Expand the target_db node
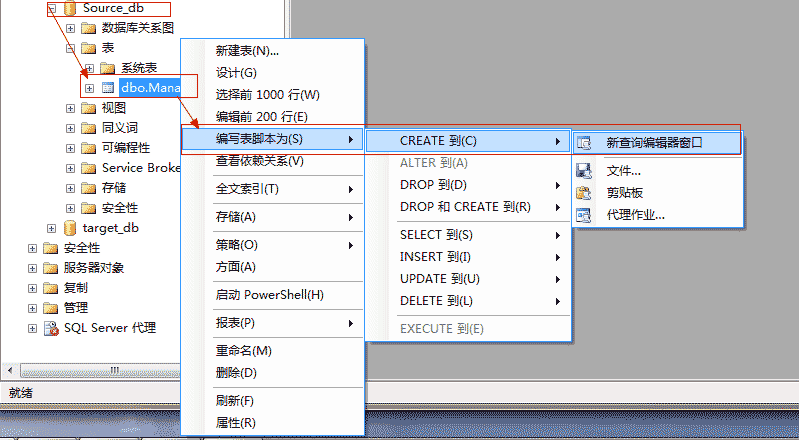The width and height of the screenshot is (799, 440). point(51,228)
